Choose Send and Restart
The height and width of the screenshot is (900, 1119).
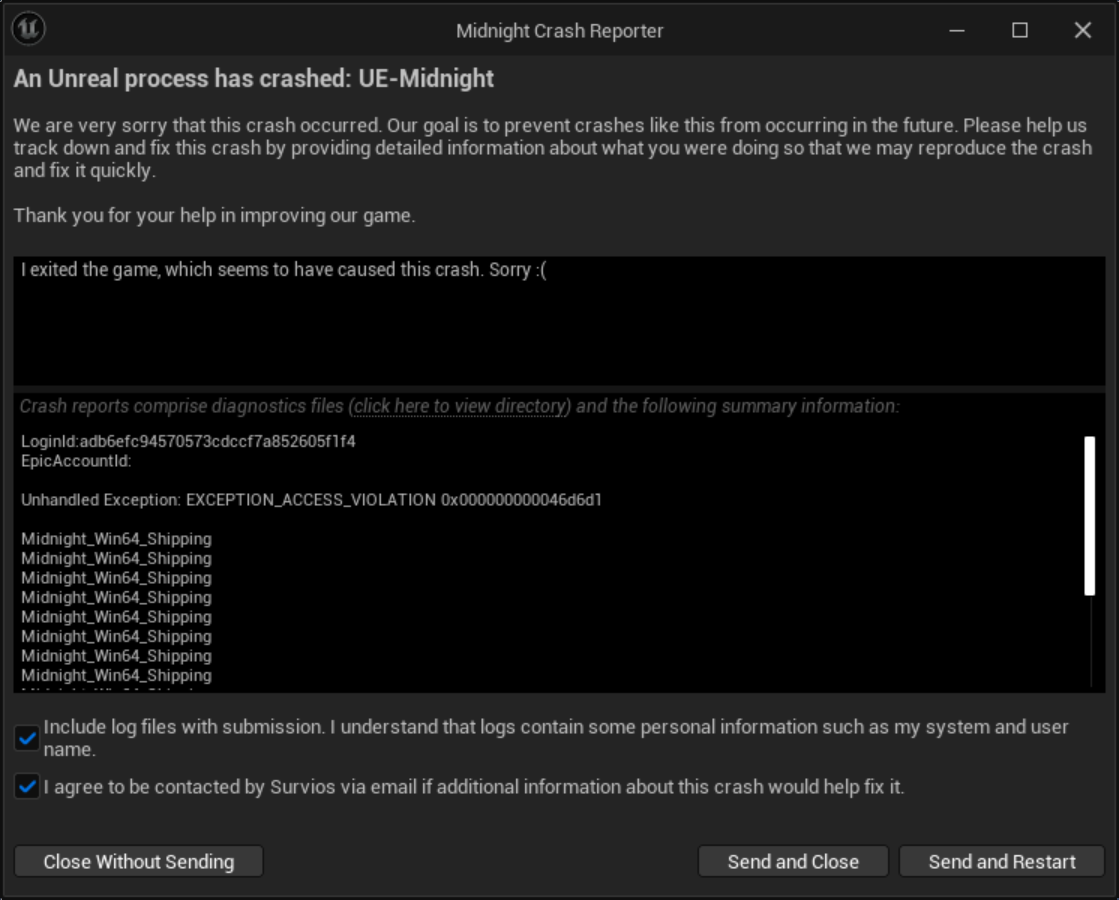(1001, 861)
